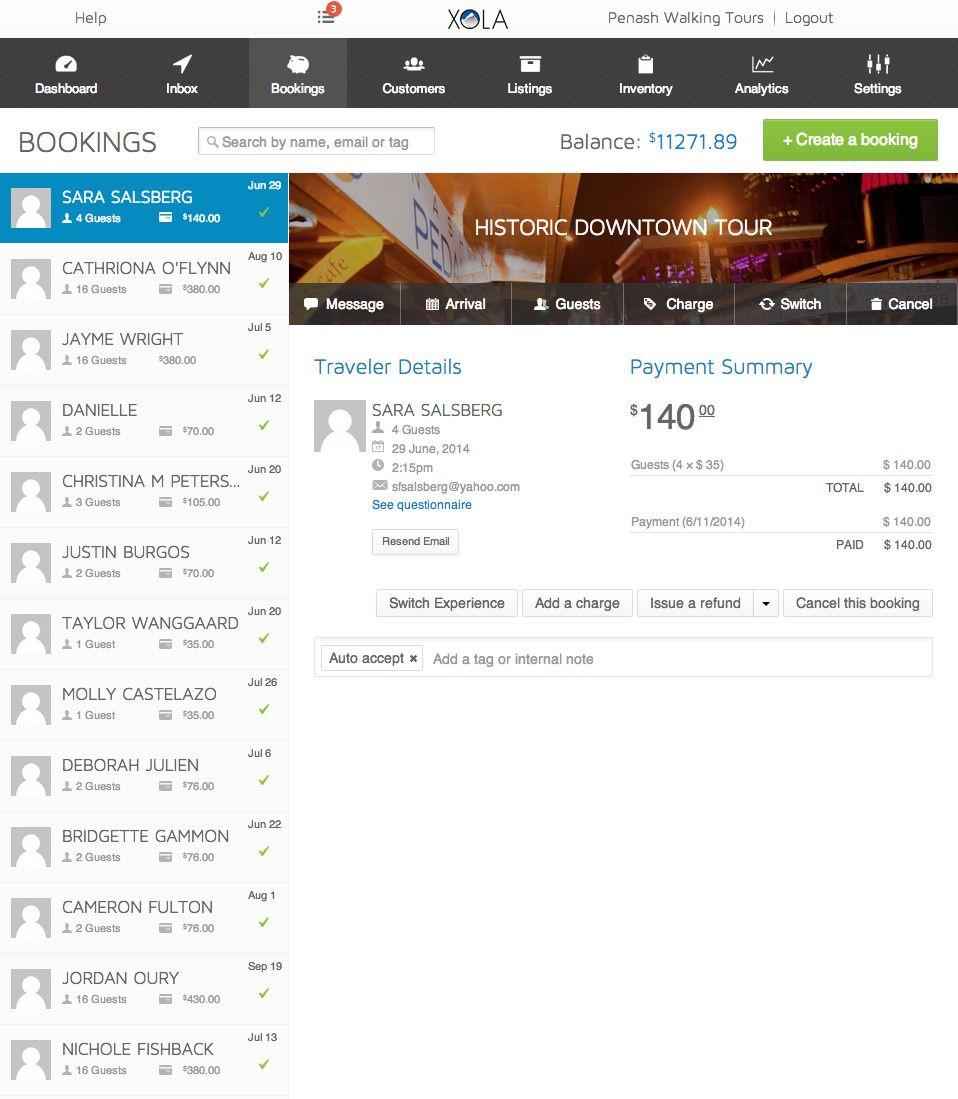Open Listings archive box icon
Image resolution: width=958 pixels, height=1099 pixels.
[530, 64]
